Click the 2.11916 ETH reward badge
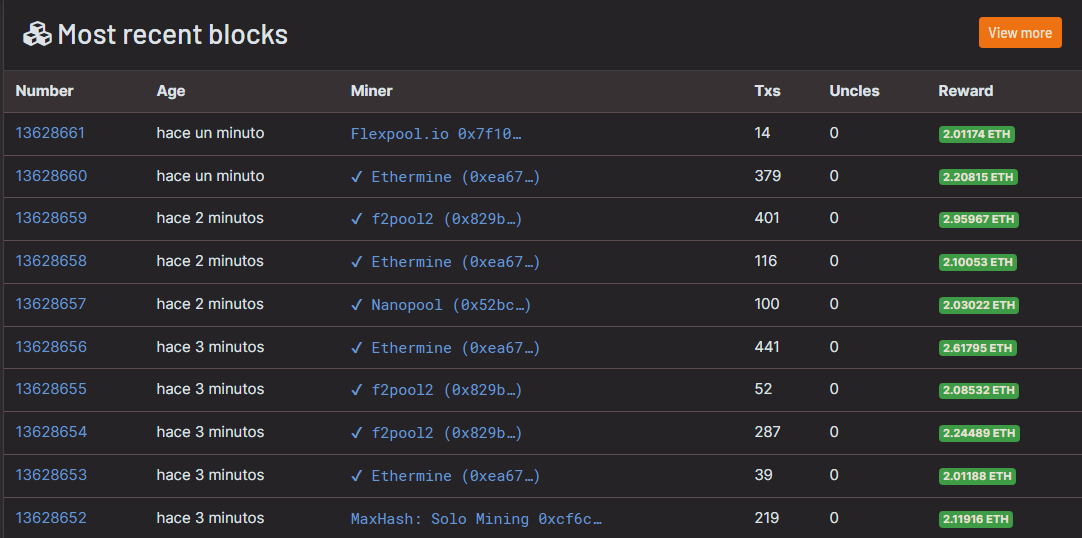1082x538 pixels. pyautogui.click(x=976, y=519)
